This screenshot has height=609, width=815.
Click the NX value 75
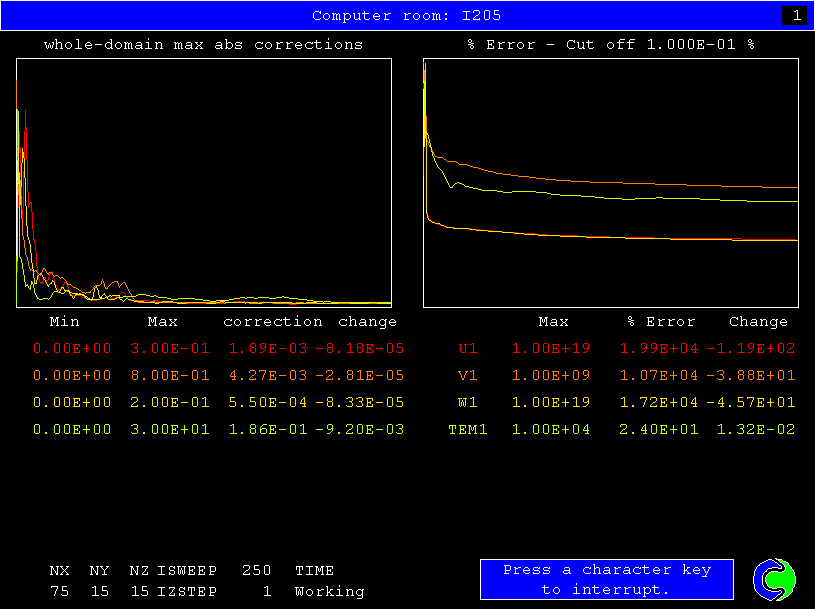tap(59, 591)
